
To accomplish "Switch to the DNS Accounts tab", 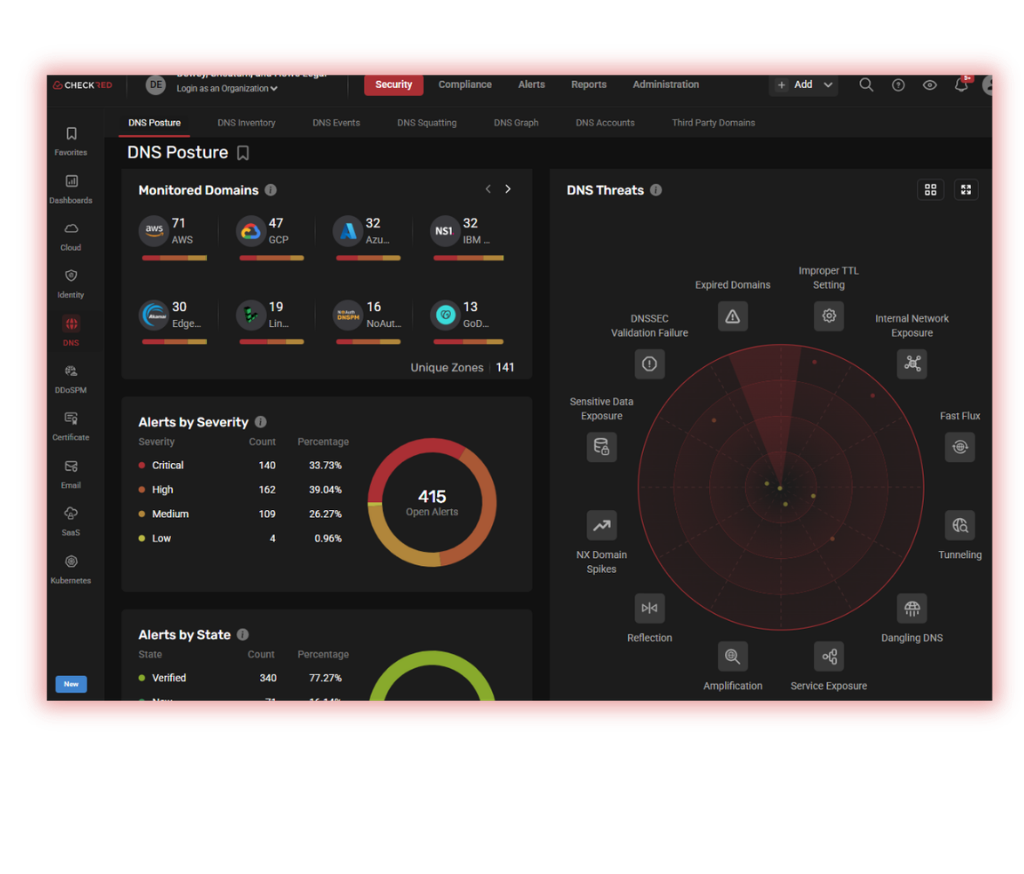I will 605,123.
